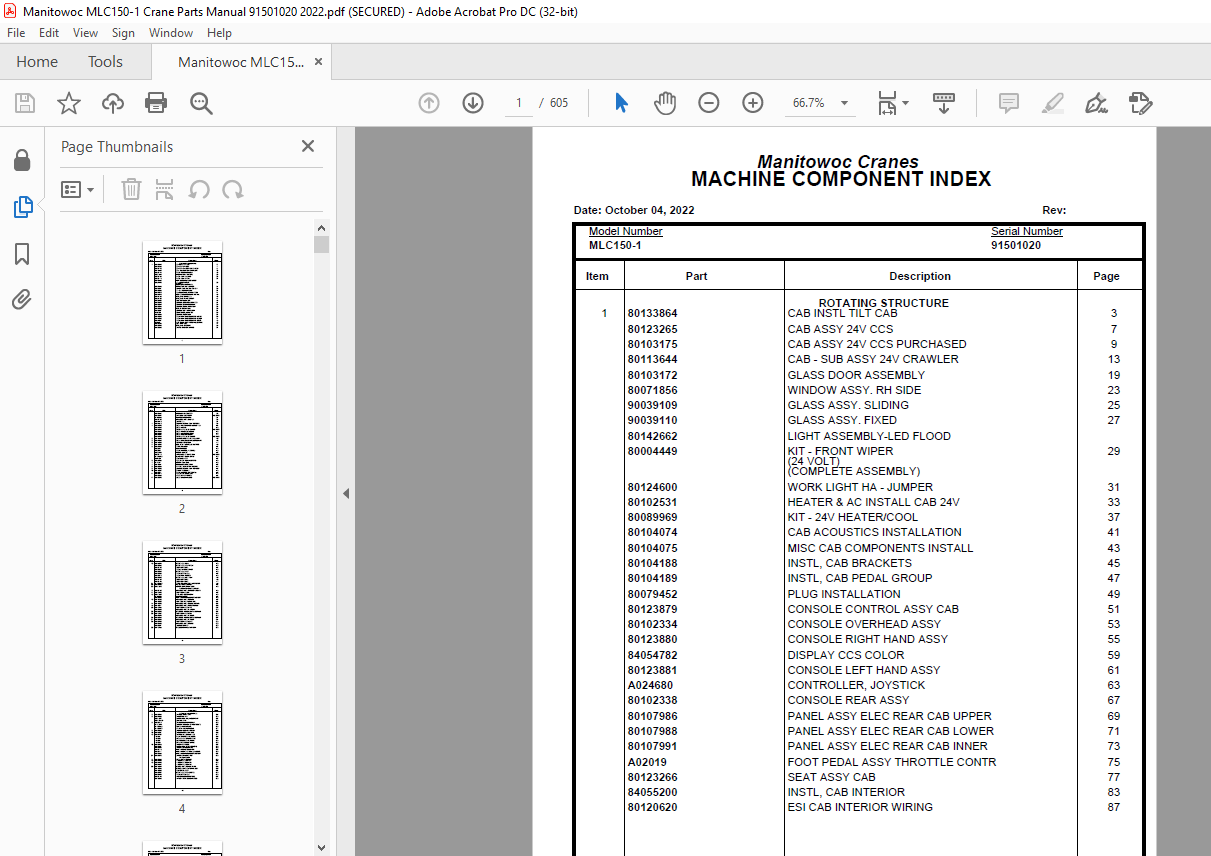
Task: Click GLASS DOOR ASSEMBLY description
Action: coord(856,375)
